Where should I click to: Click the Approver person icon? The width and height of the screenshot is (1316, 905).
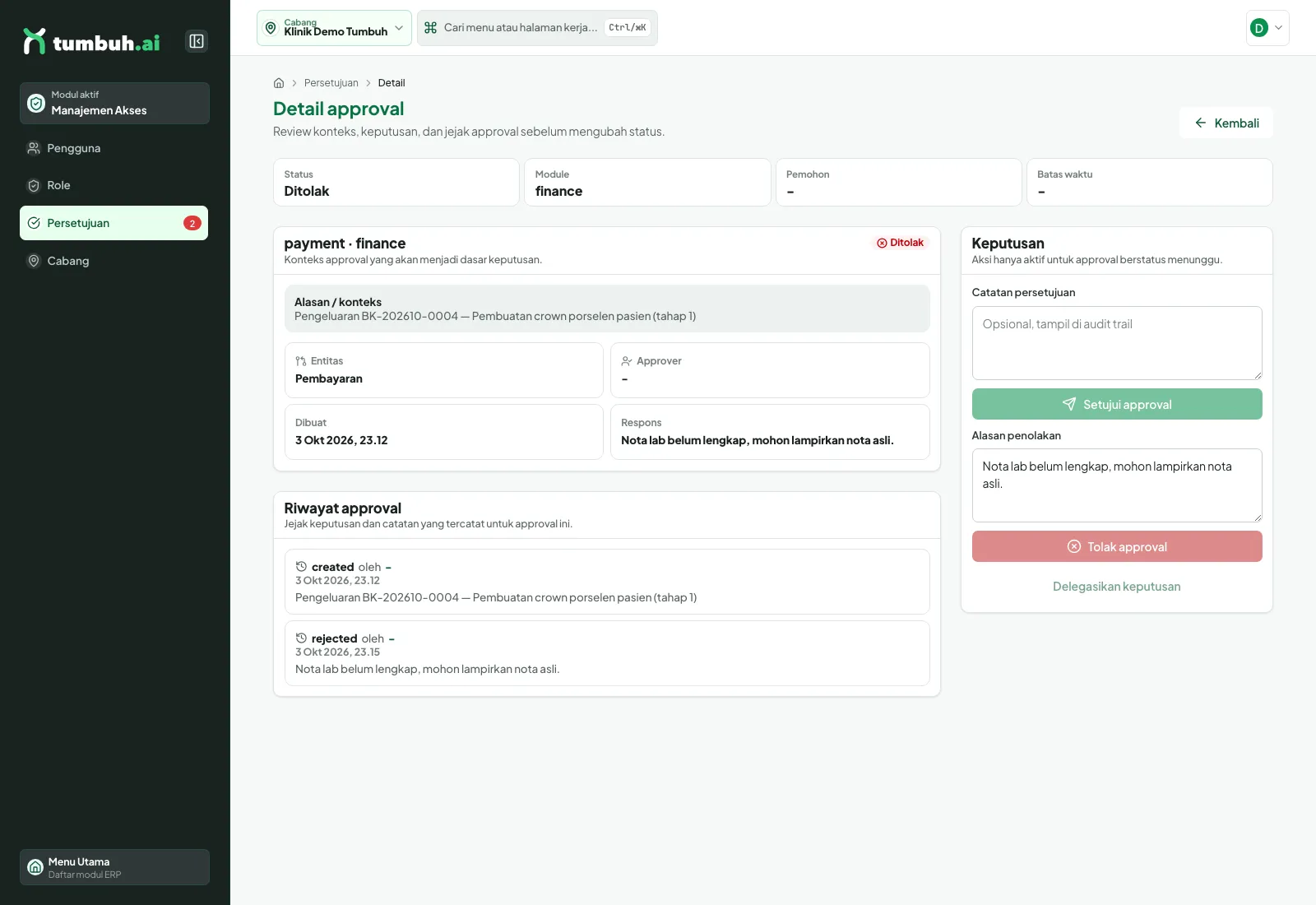tap(627, 361)
